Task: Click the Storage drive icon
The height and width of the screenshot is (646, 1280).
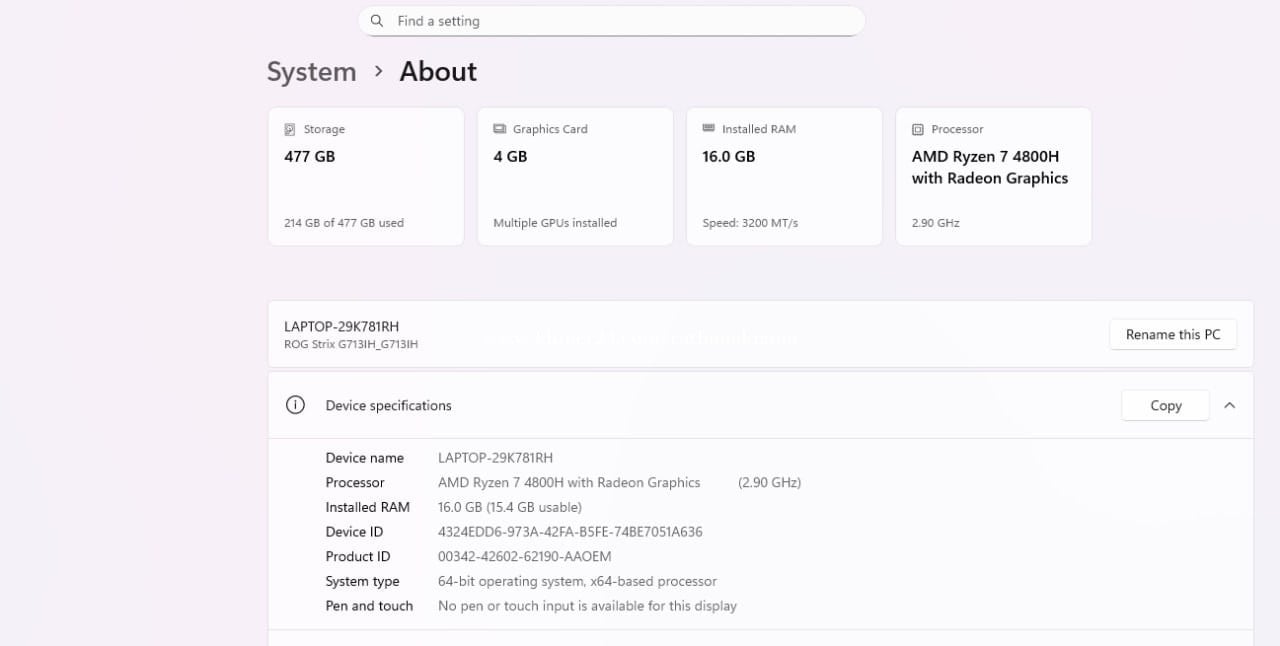Action: [x=290, y=129]
